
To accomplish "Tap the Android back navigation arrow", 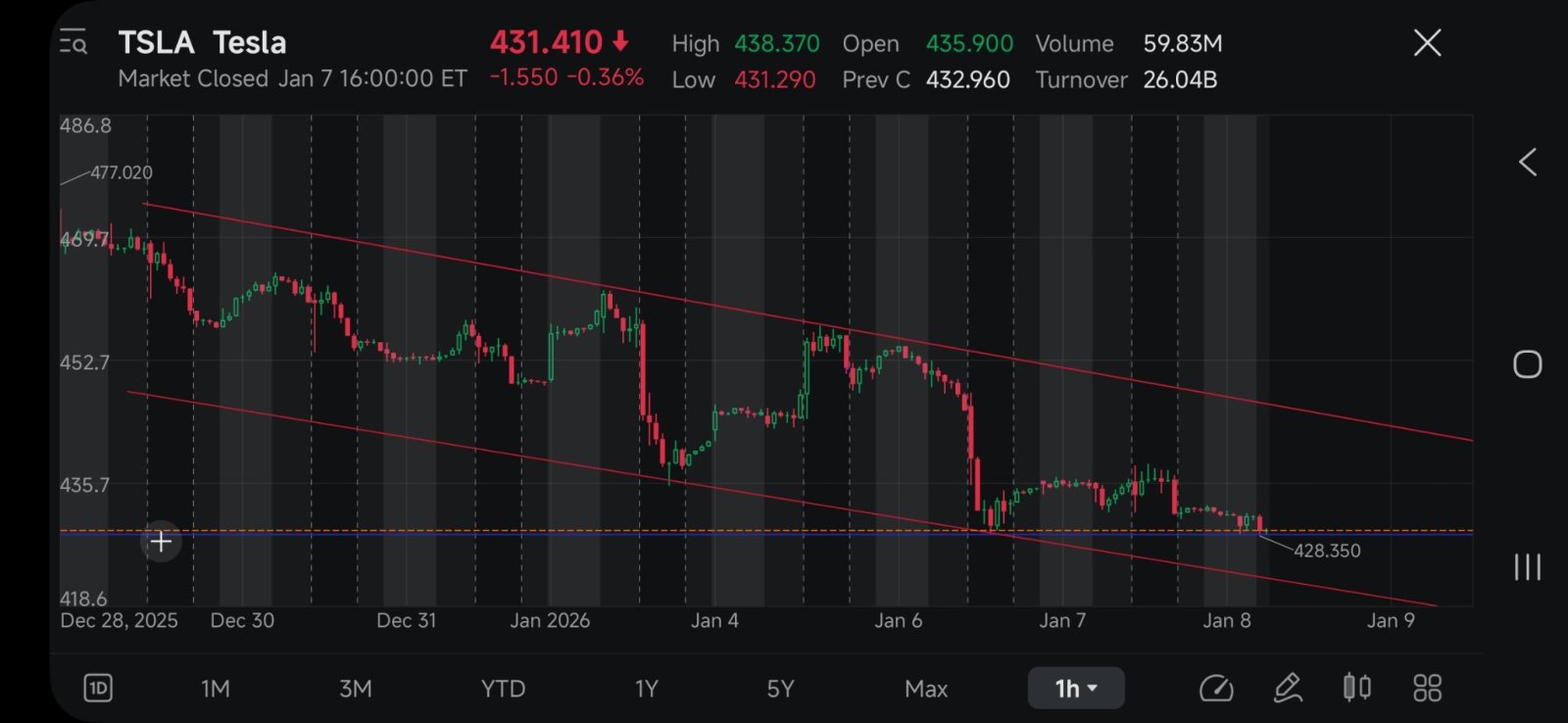I will (1527, 162).
